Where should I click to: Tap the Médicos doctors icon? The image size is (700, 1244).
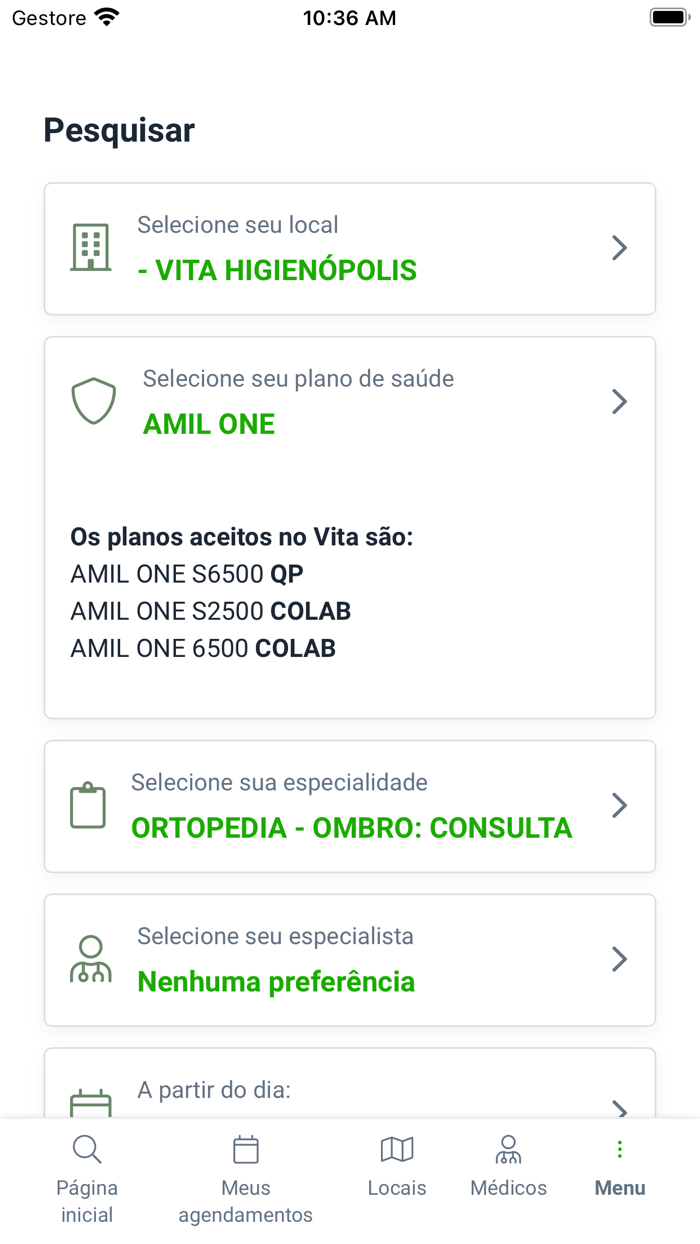point(508,1149)
